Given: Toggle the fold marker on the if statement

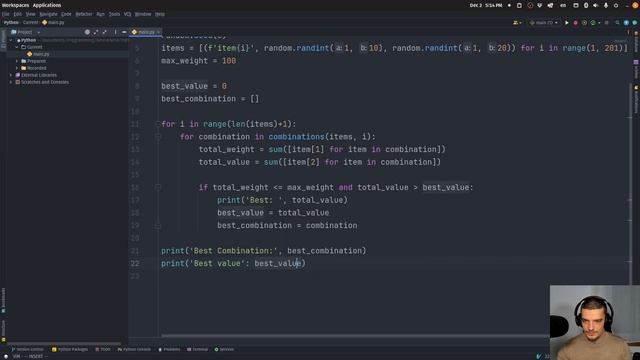Looking at the screenshot, I should pyautogui.click(x=158, y=187).
